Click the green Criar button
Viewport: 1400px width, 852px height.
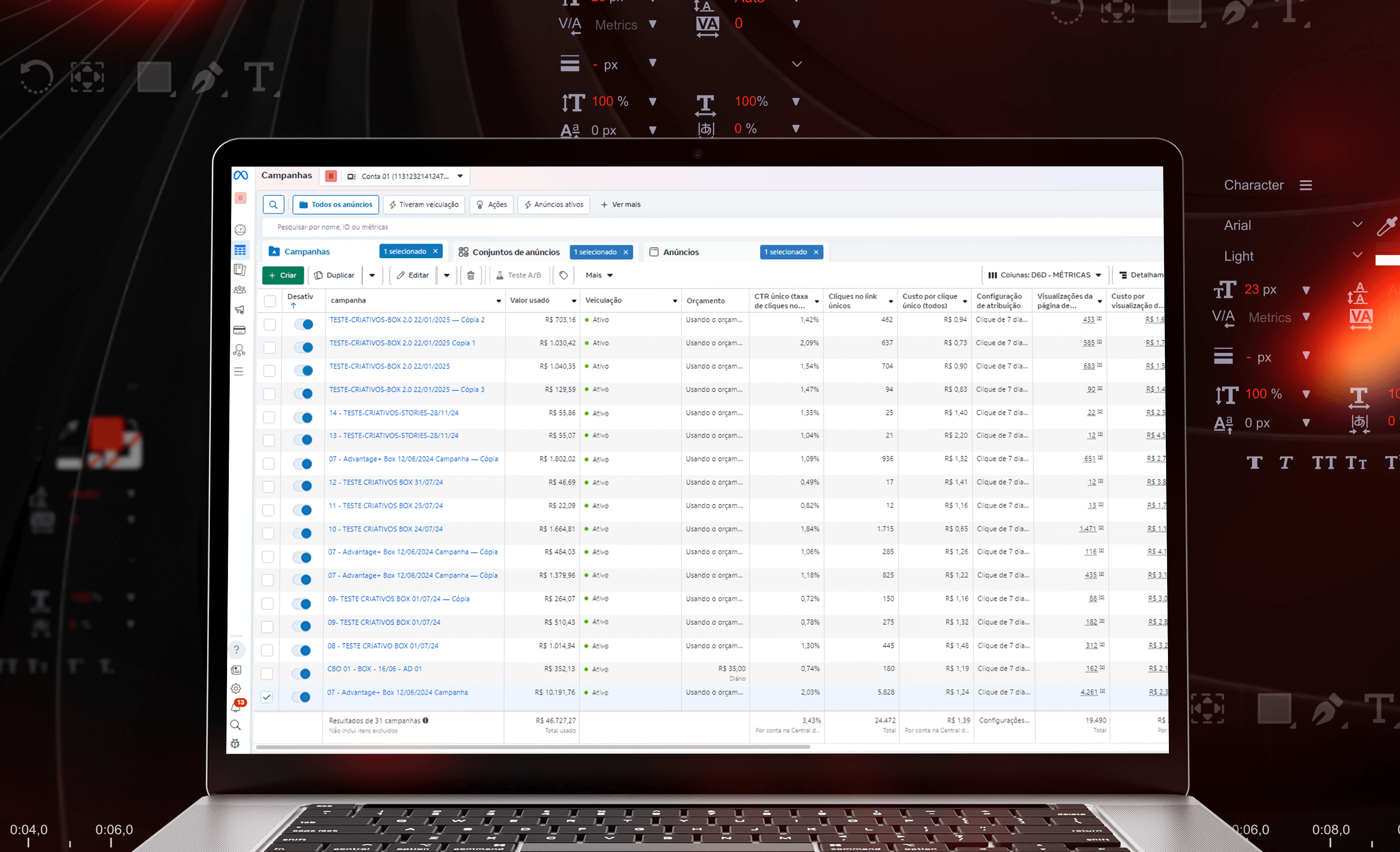[x=283, y=275]
